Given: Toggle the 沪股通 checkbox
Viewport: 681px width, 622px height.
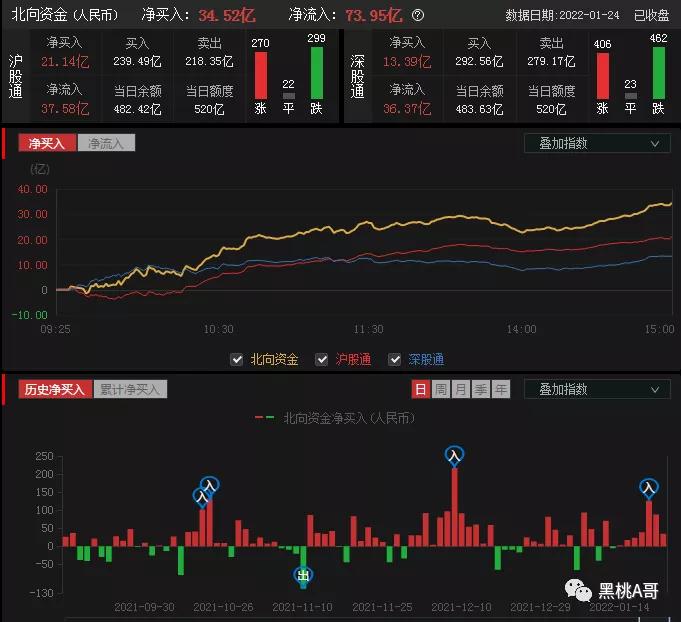Looking at the screenshot, I should pos(321,360).
